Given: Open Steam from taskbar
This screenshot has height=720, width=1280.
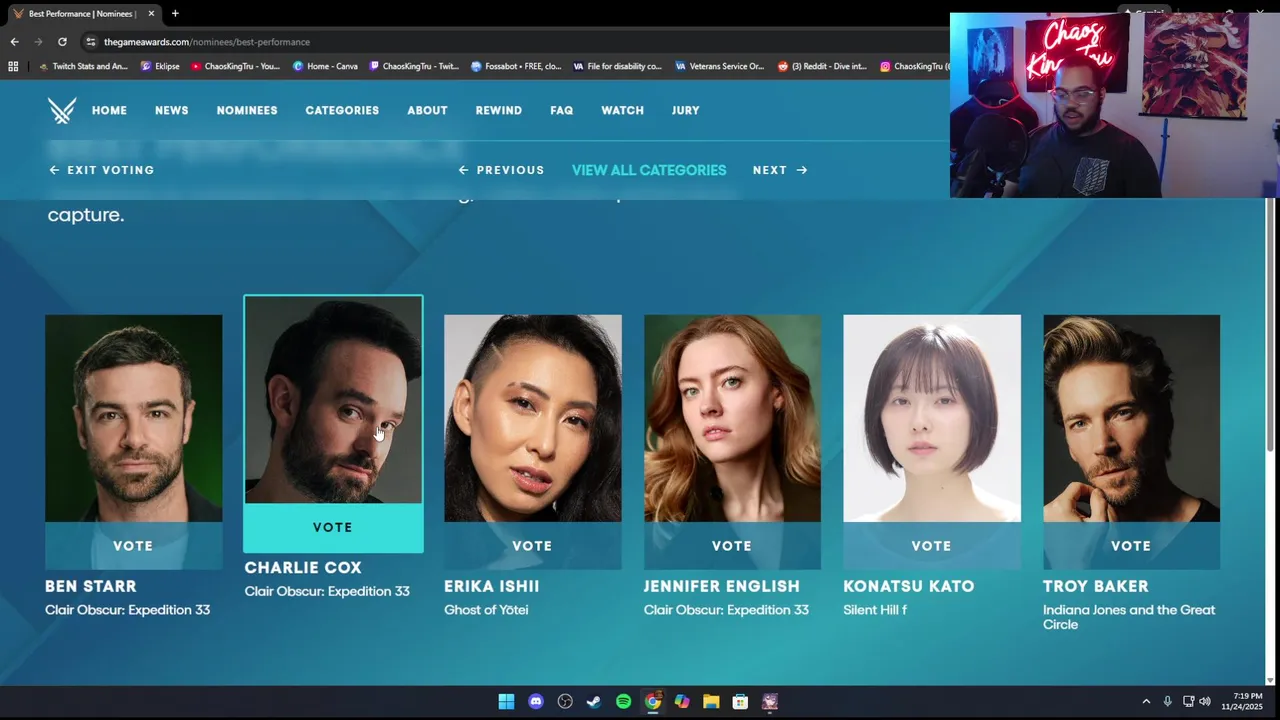Looking at the screenshot, I should [x=594, y=701].
